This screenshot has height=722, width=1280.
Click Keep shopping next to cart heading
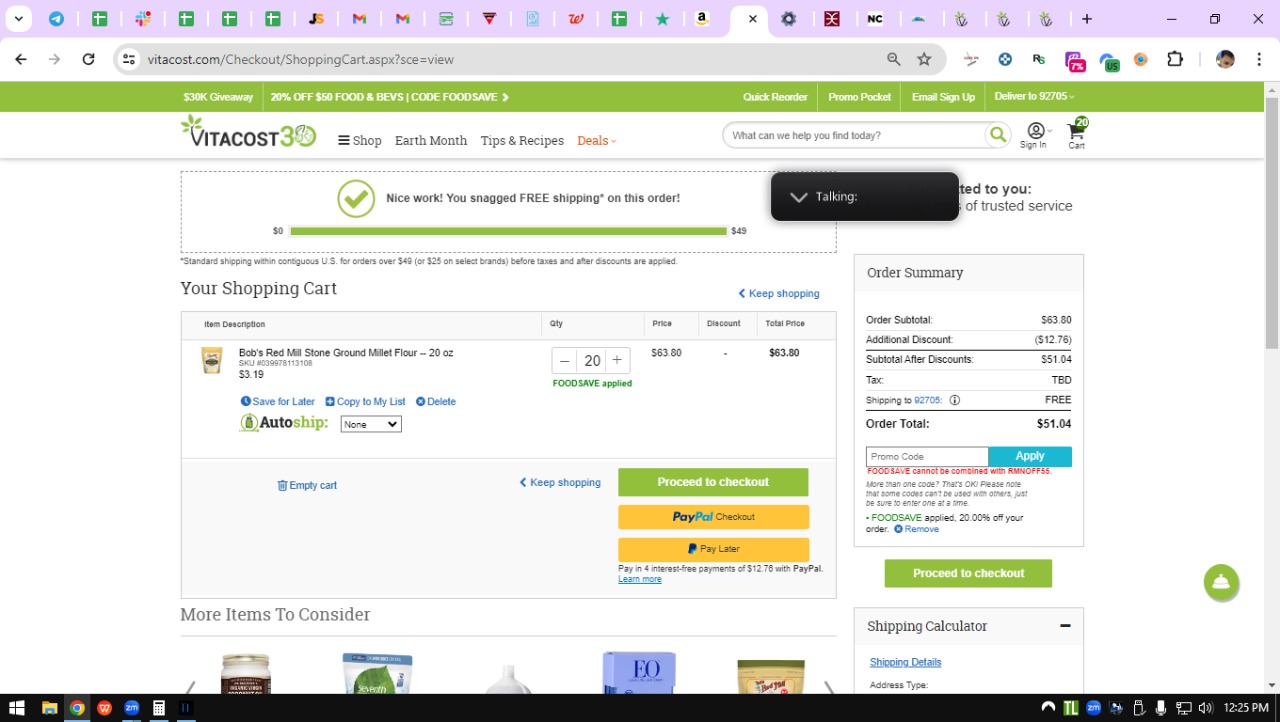point(779,294)
